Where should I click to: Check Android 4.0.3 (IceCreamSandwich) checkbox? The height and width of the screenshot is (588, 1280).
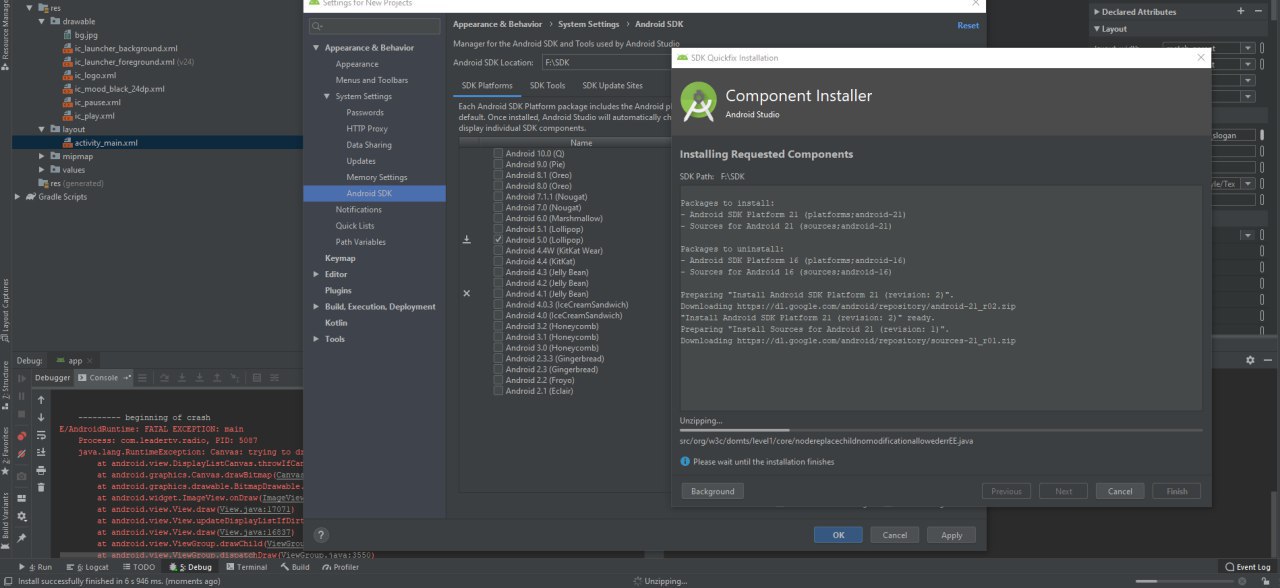tap(498, 305)
